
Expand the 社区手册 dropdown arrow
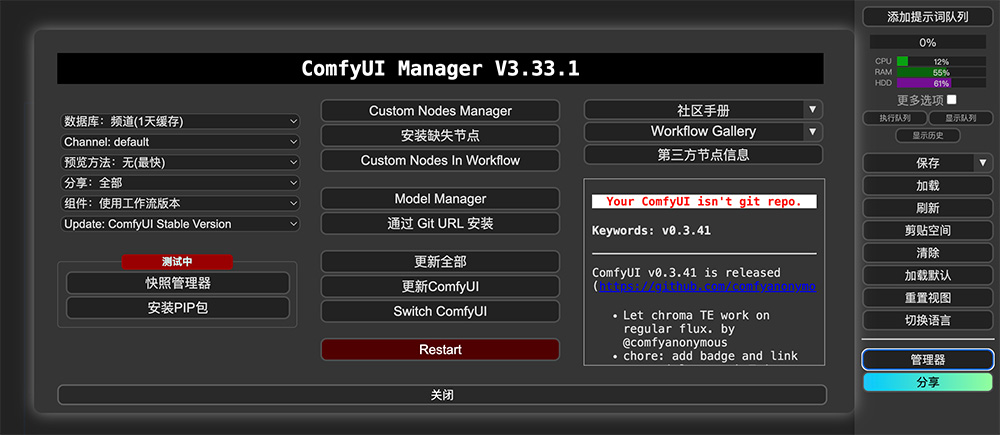pos(812,110)
